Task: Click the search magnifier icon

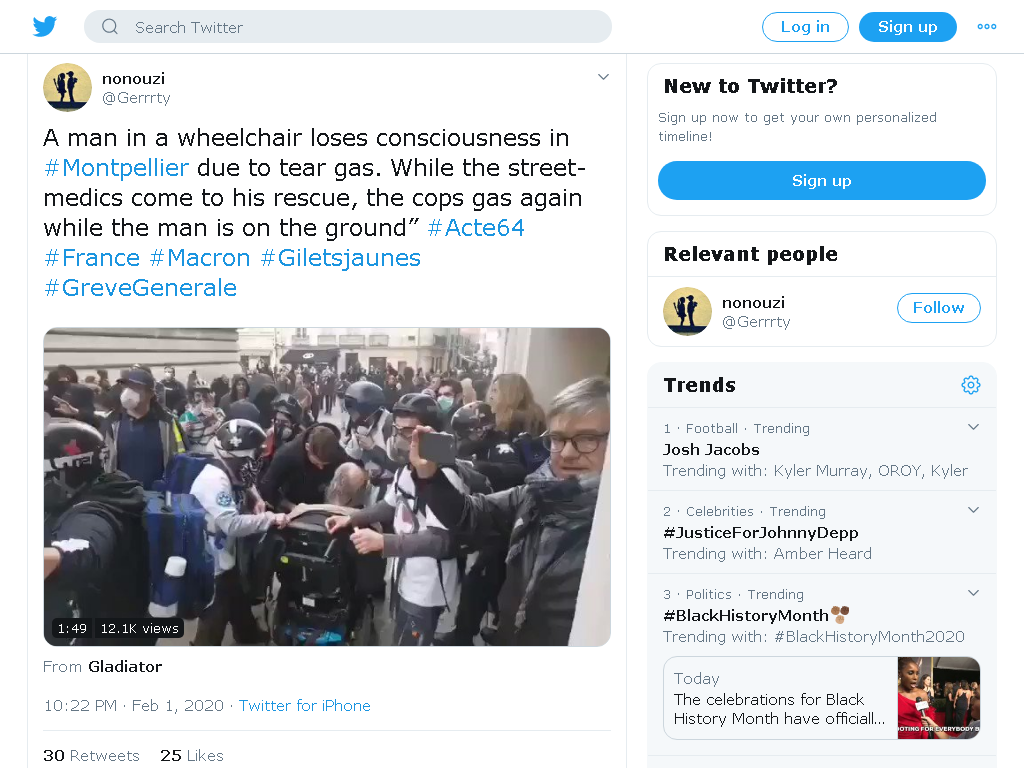Action: 110,27
